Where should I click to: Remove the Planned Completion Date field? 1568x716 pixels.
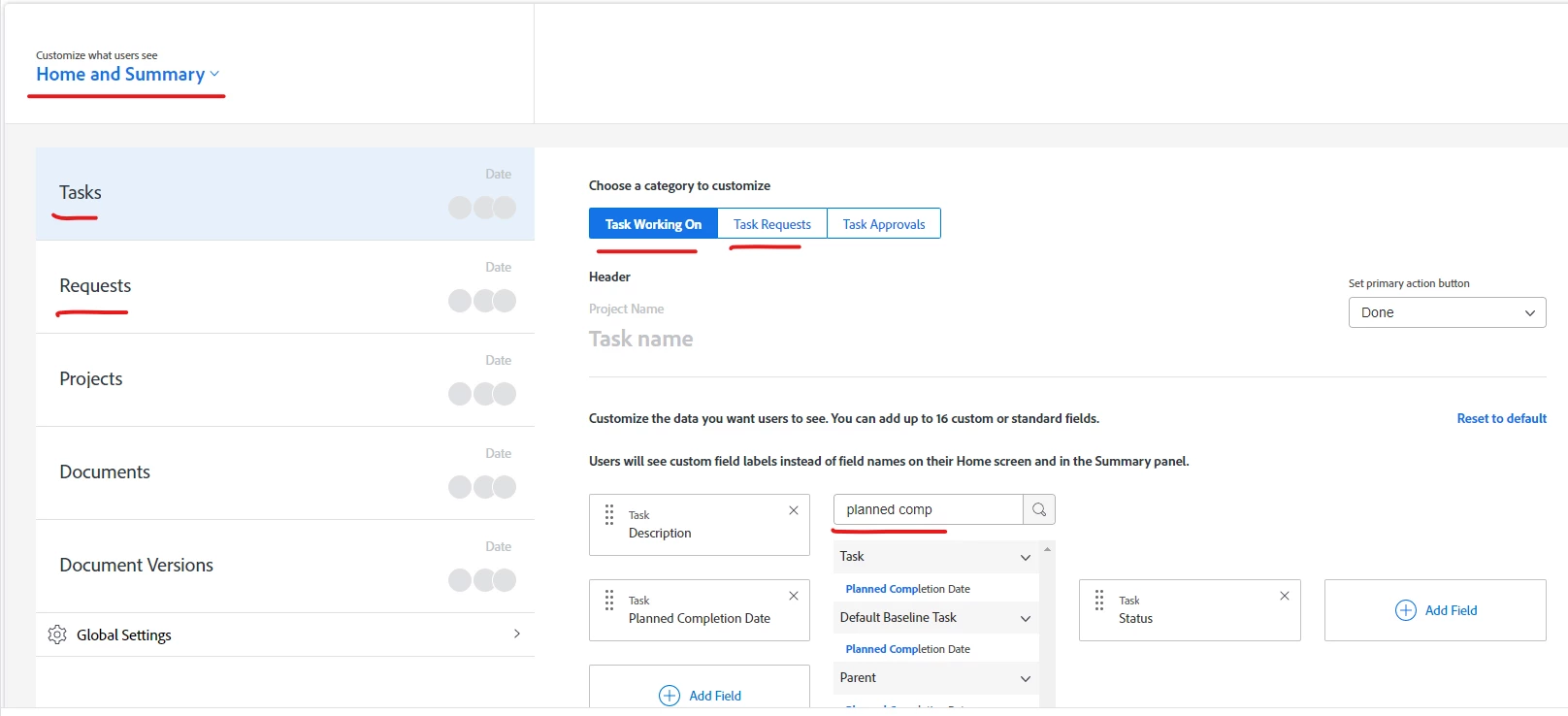[x=794, y=596]
